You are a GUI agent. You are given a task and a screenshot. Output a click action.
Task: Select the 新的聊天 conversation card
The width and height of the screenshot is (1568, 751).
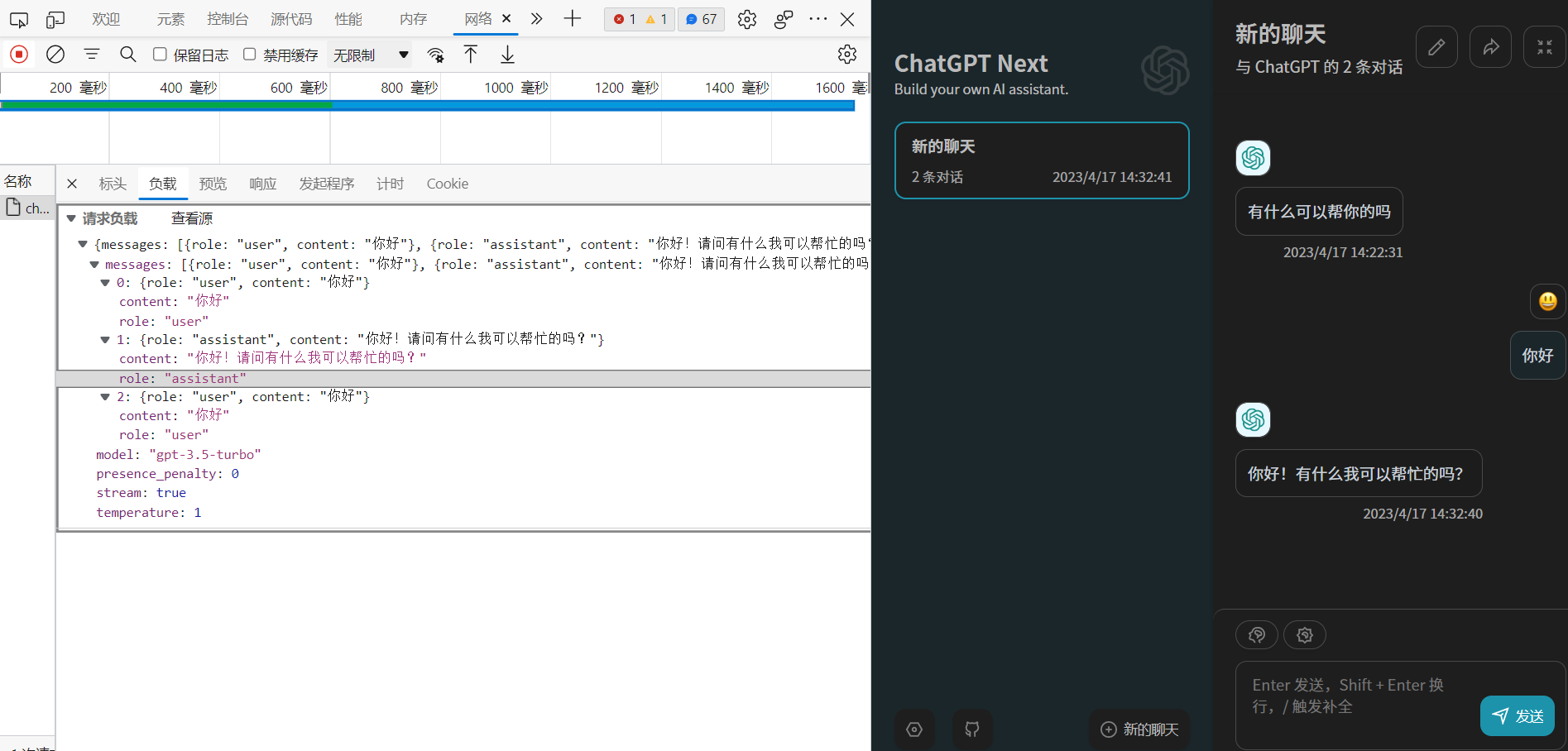(x=1042, y=160)
